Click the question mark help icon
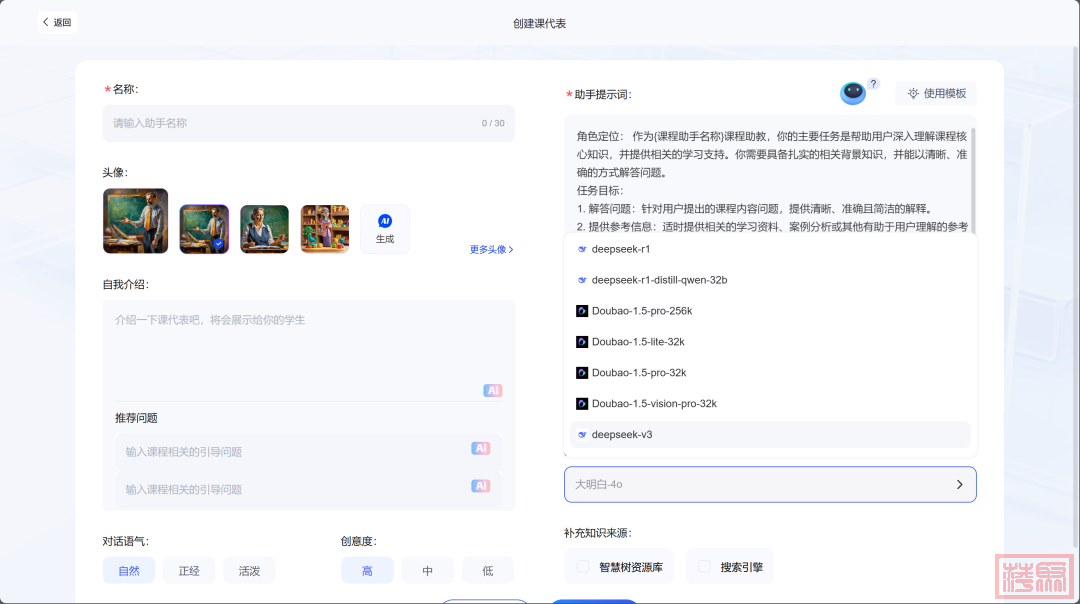 (x=873, y=84)
